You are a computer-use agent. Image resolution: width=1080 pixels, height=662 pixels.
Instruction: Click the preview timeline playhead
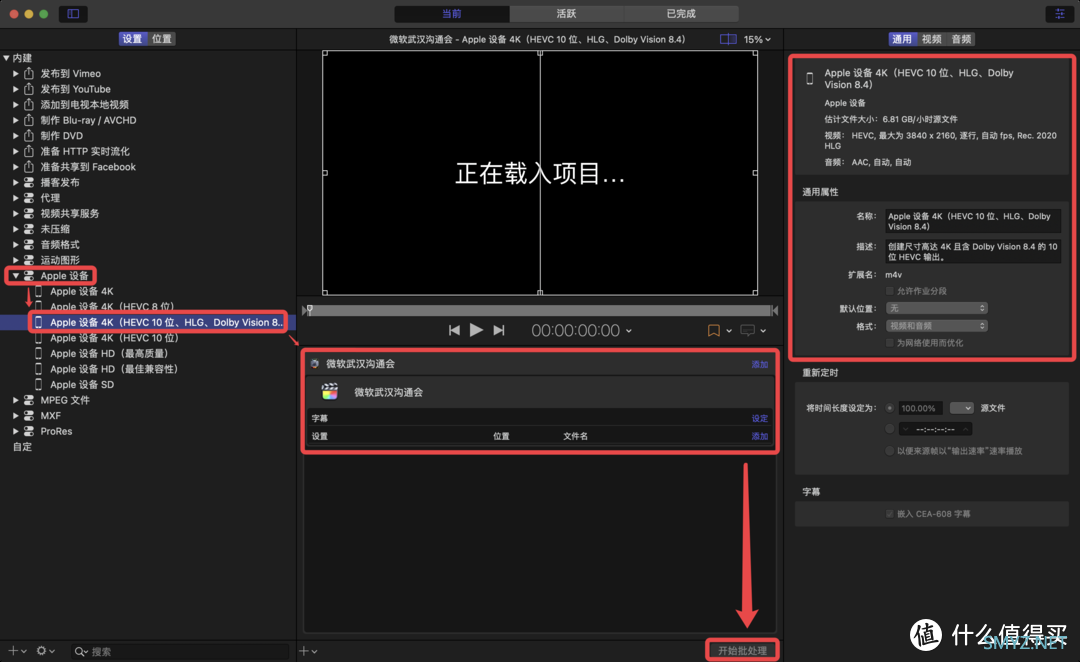(x=309, y=310)
